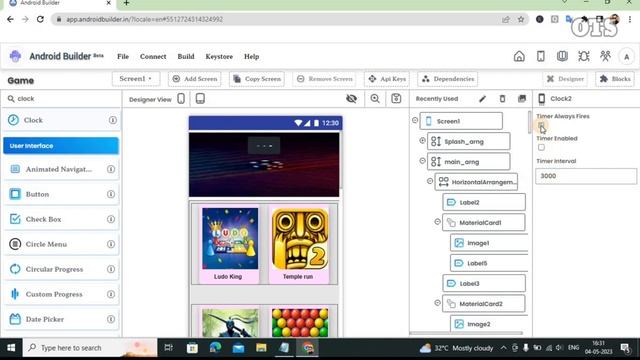Show info for Circle Menu component
Screen dimensions: 640x360
click(x=111, y=244)
